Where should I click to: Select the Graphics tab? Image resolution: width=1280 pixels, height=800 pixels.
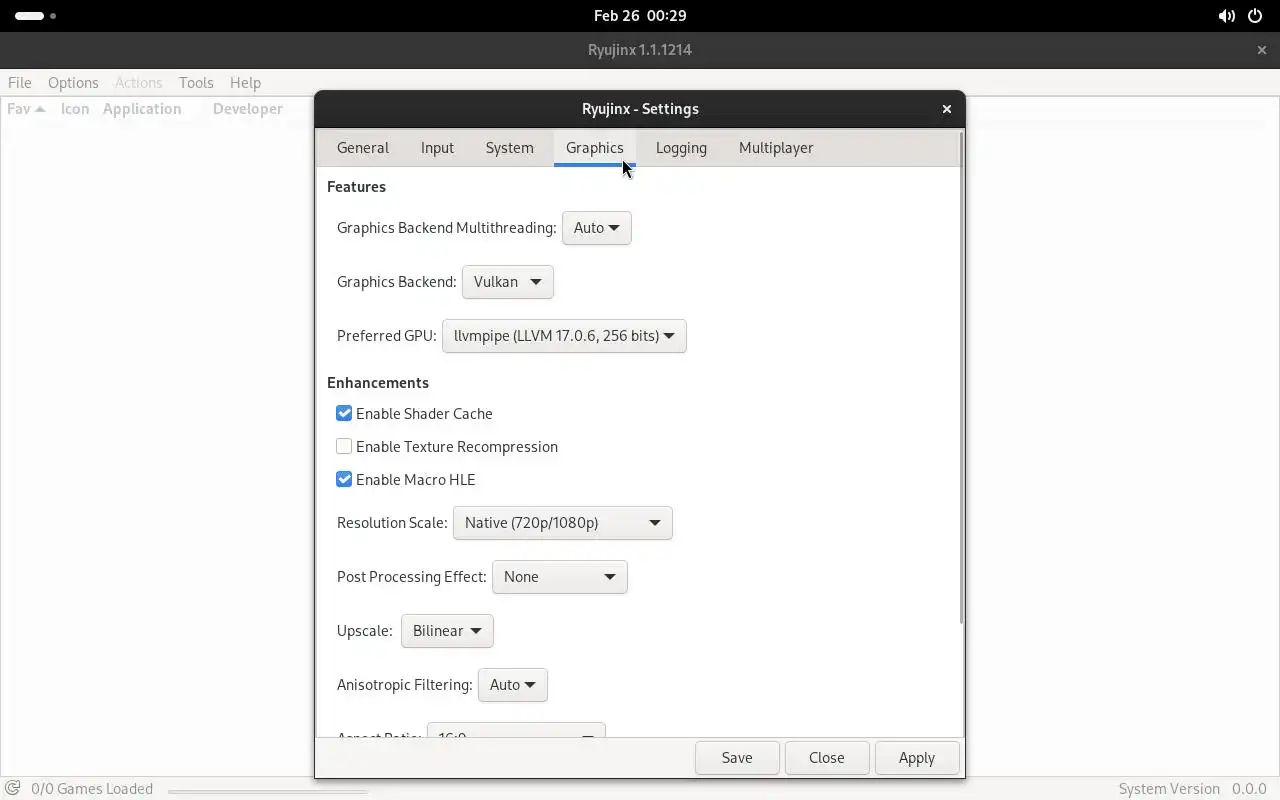coord(594,147)
